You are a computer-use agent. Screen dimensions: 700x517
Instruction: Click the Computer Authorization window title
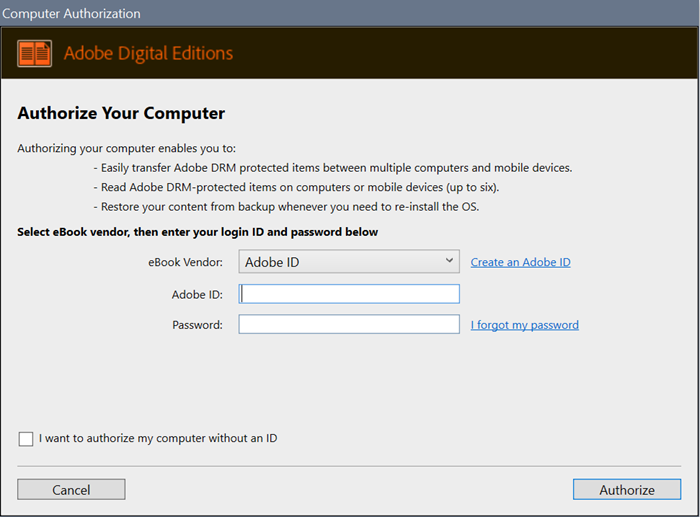71,13
